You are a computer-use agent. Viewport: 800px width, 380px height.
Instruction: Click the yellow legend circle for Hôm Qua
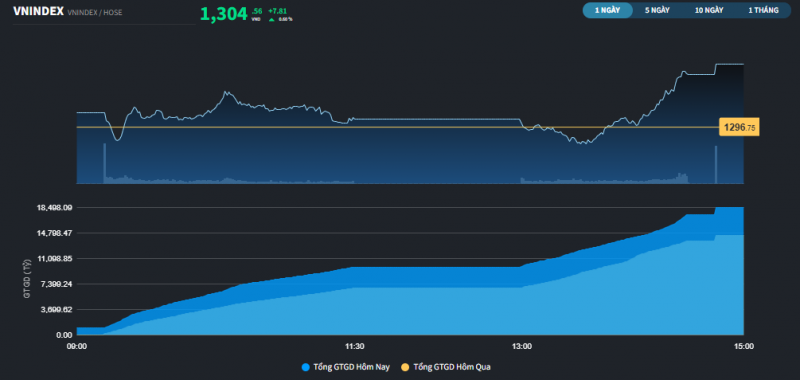[x=406, y=367]
